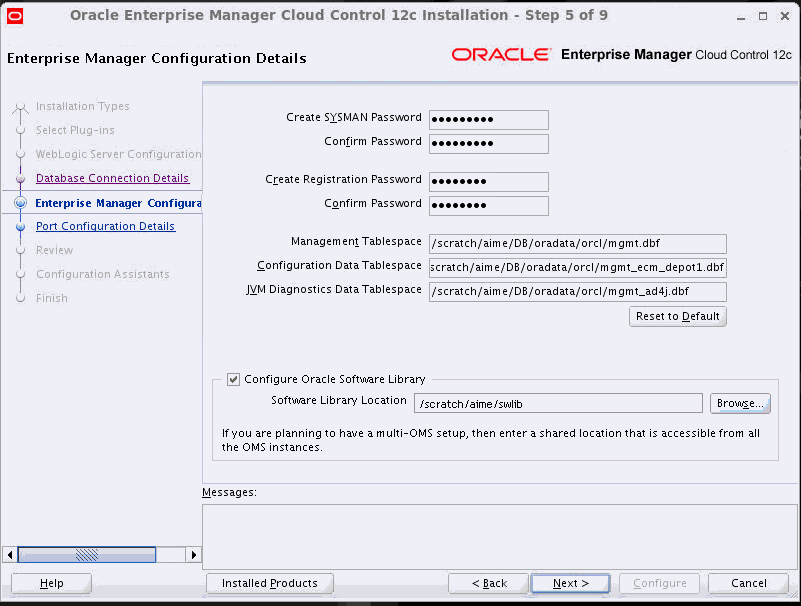The width and height of the screenshot is (801, 606).
Task: Click the Reset to Default button
Action: pos(677,316)
